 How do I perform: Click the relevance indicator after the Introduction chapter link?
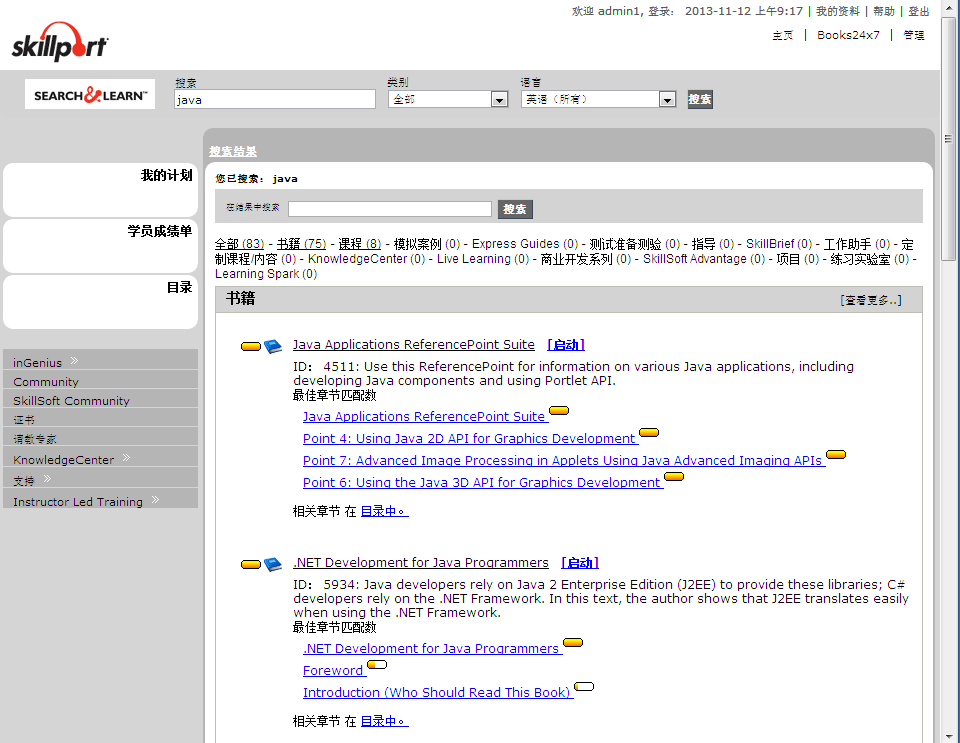point(584,687)
